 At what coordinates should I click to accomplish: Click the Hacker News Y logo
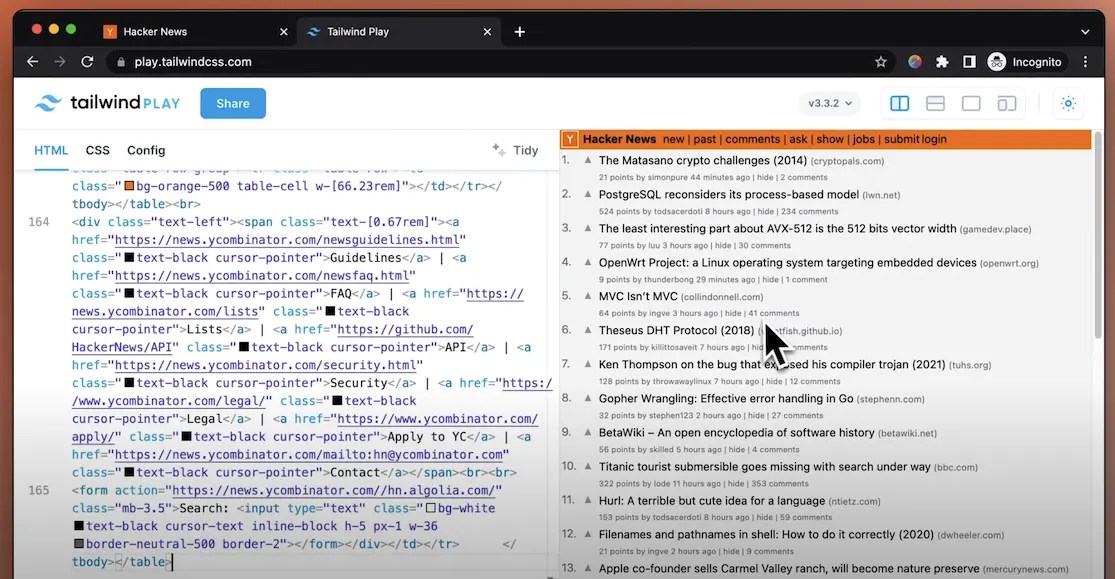pos(570,139)
